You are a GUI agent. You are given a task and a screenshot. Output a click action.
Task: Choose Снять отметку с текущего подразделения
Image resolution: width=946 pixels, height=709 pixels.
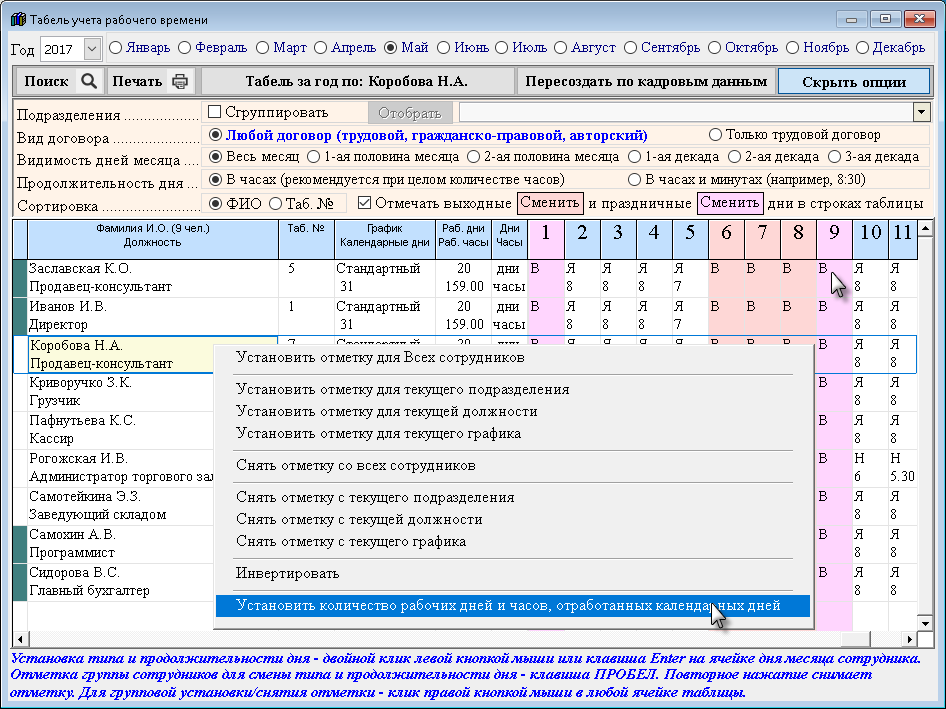(x=512, y=497)
